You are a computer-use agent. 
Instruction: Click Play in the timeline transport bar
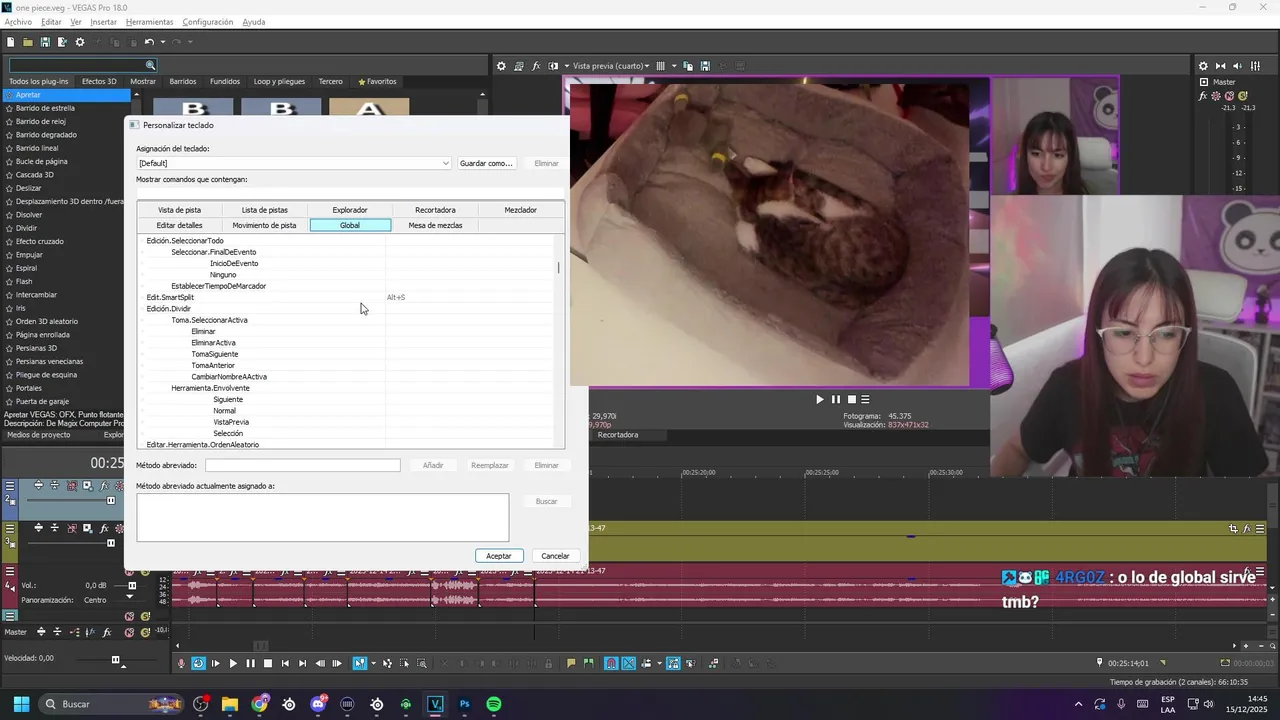click(233, 663)
